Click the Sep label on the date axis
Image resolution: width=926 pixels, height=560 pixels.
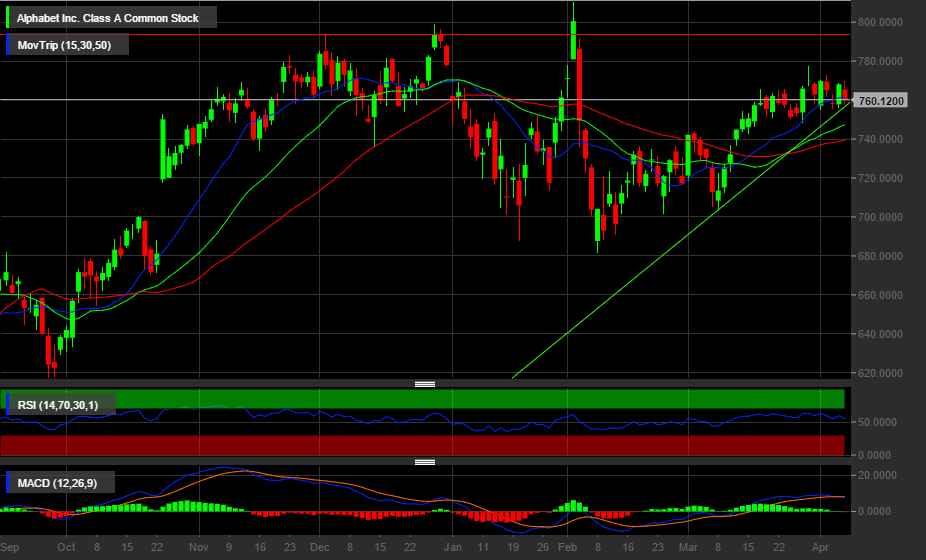tap(9, 547)
